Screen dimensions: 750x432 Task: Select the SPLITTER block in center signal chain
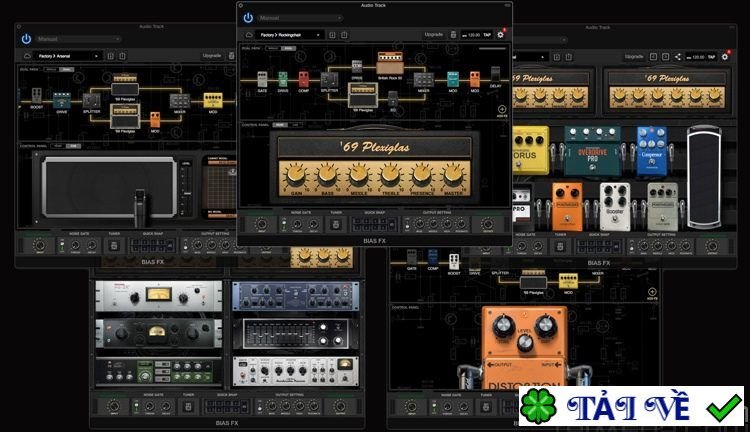tap(329, 79)
